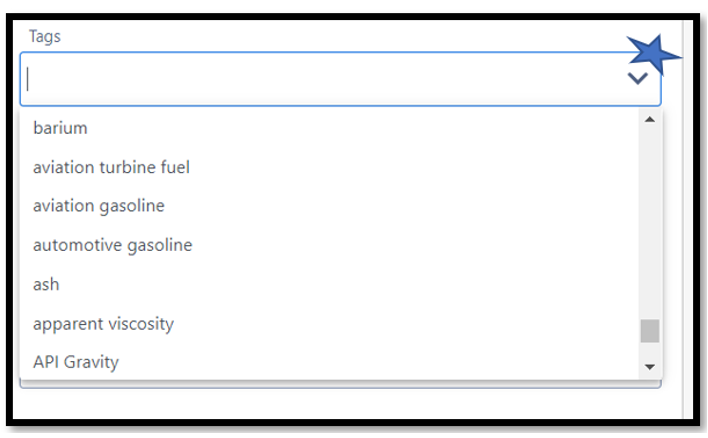Focus the Tags text input field
Image resolution: width=708 pixels, height=438 pixels.
[x=320, y=79]
